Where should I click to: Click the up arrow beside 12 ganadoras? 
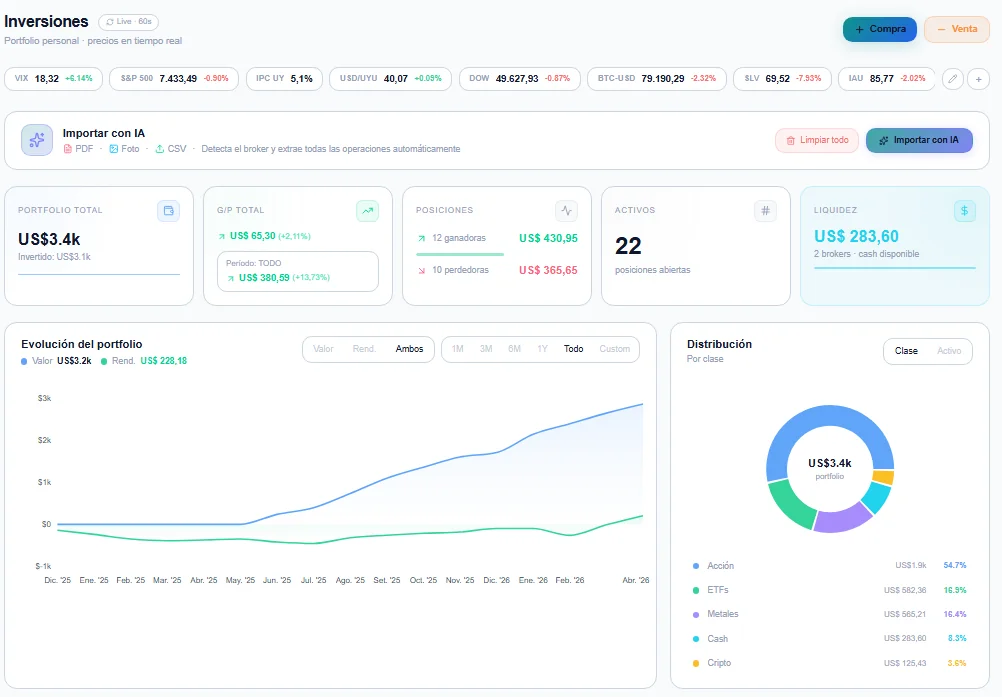click(x=421, y=238)
